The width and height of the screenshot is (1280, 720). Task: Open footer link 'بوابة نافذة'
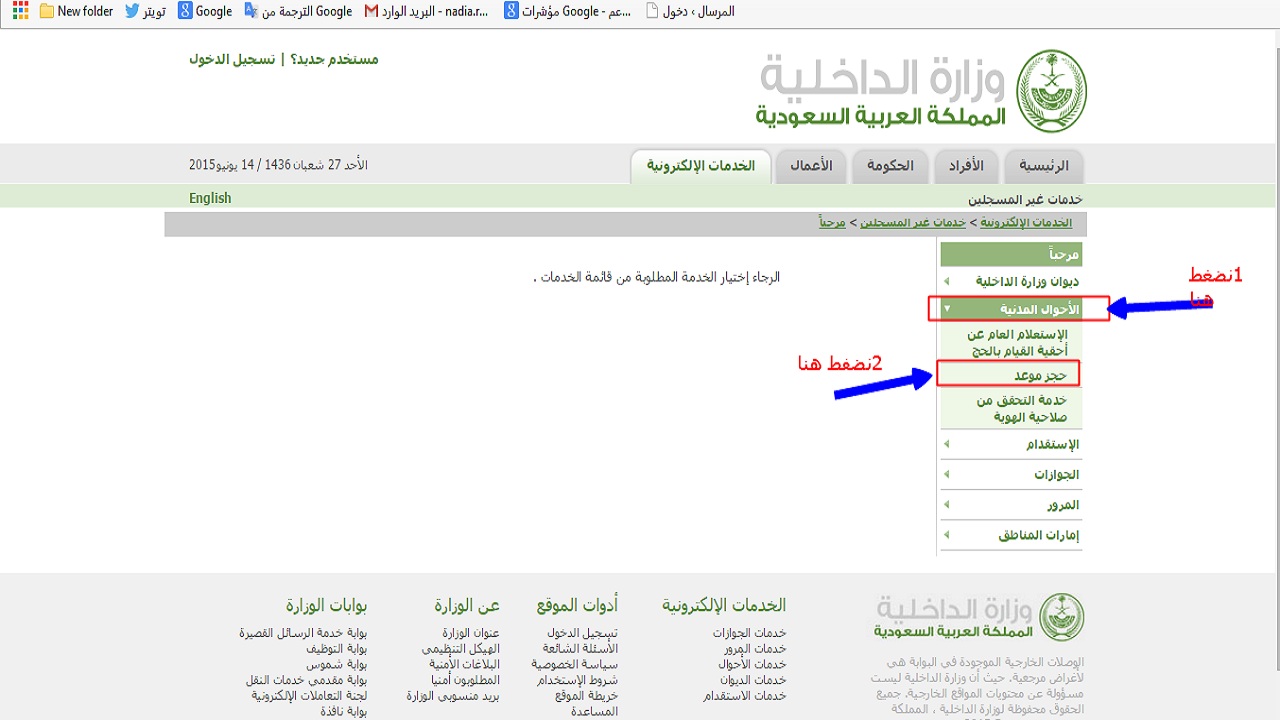(x=344, y=711)
